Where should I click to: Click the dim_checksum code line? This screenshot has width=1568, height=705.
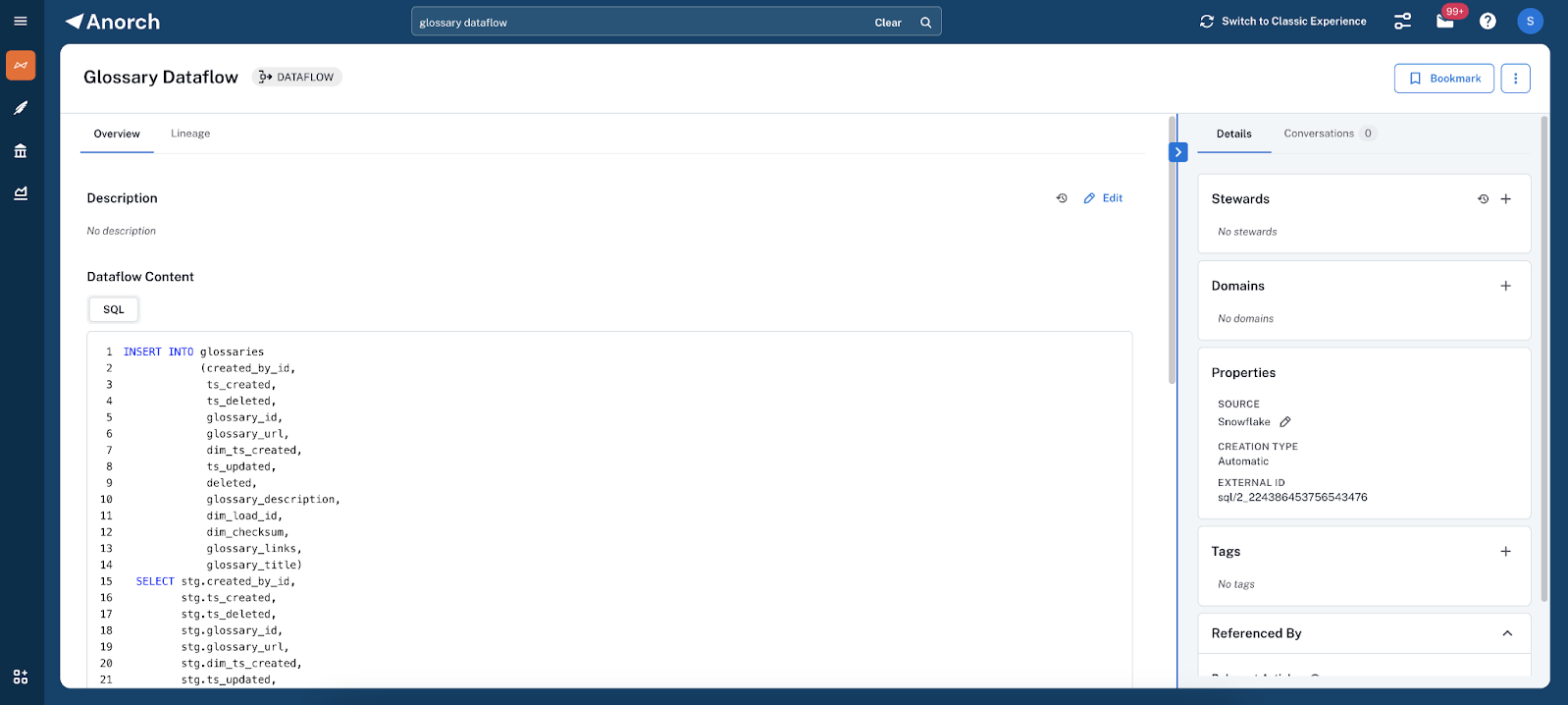pyautogui.click(x=247, y=532)
